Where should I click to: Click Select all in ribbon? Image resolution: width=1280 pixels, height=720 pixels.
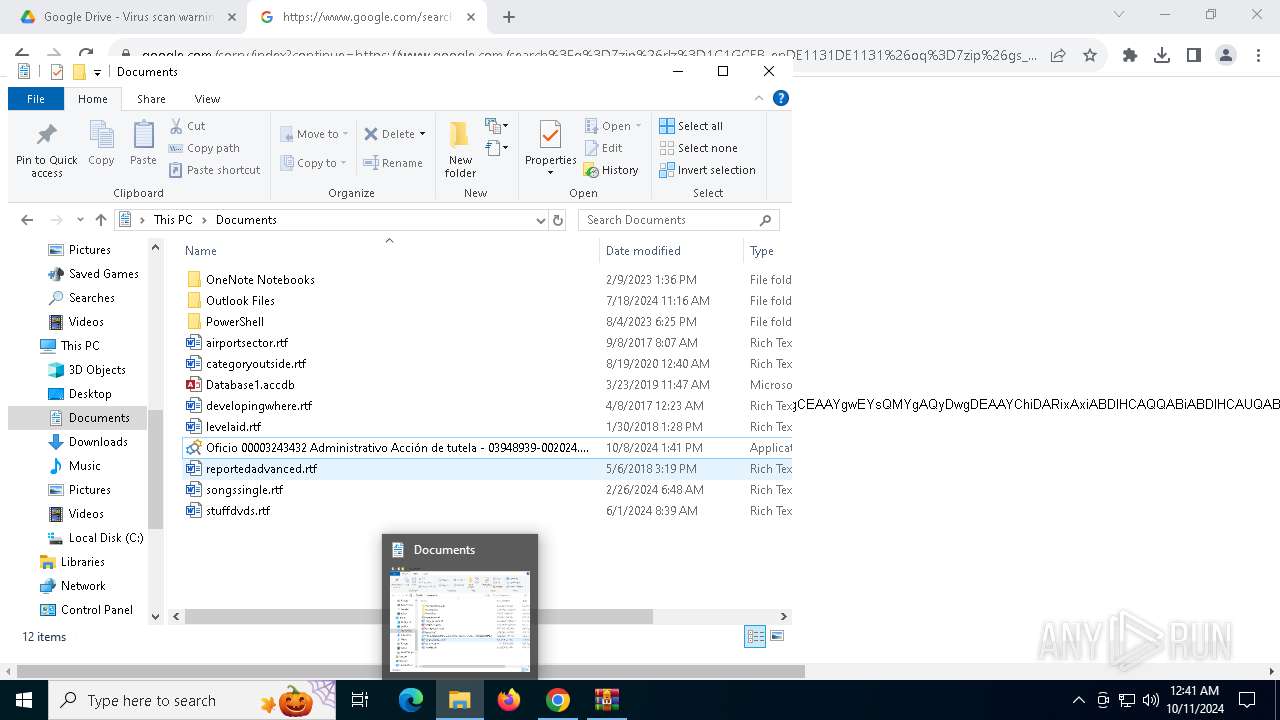click(691, 126)
